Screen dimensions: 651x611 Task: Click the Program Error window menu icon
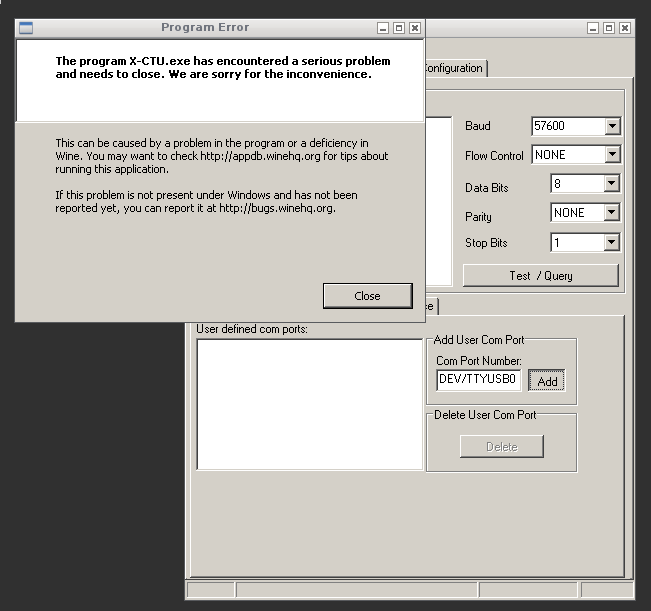[x=26, y=28]
